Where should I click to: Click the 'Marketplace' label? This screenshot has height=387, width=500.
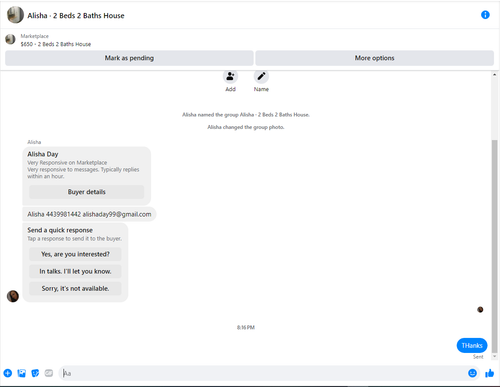pos(35,36)
